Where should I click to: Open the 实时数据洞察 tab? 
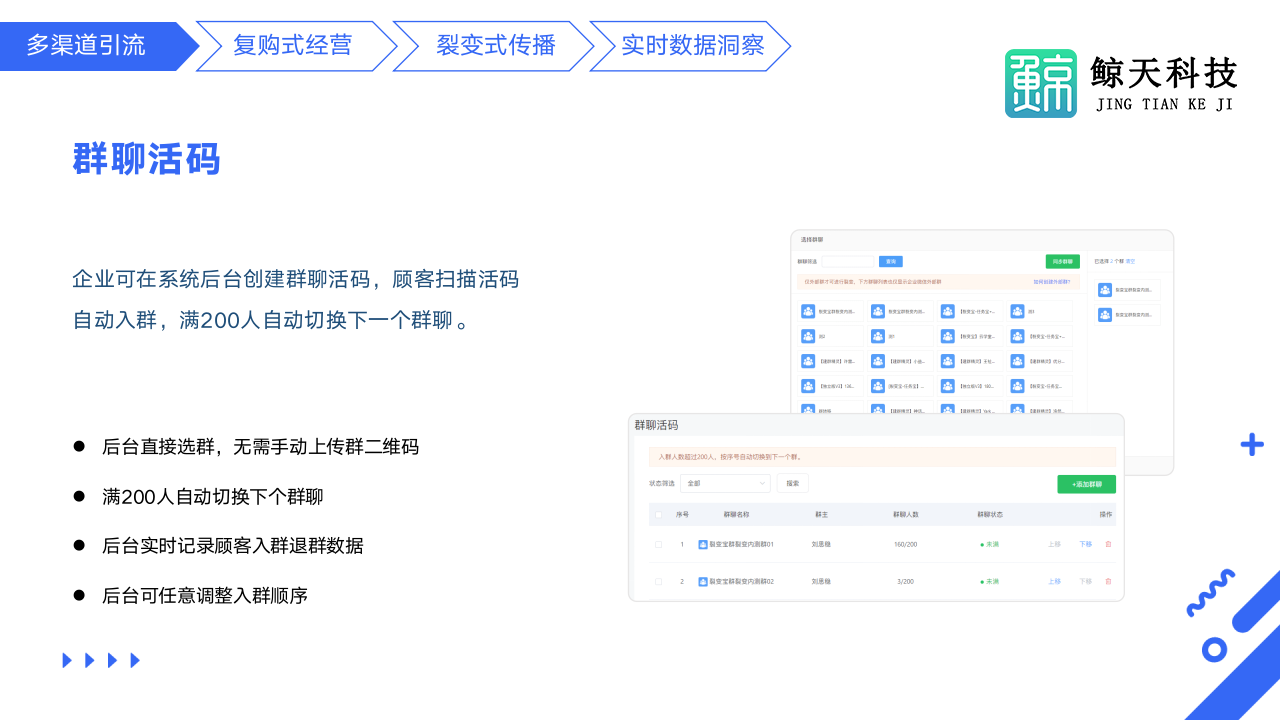[691, 46]
